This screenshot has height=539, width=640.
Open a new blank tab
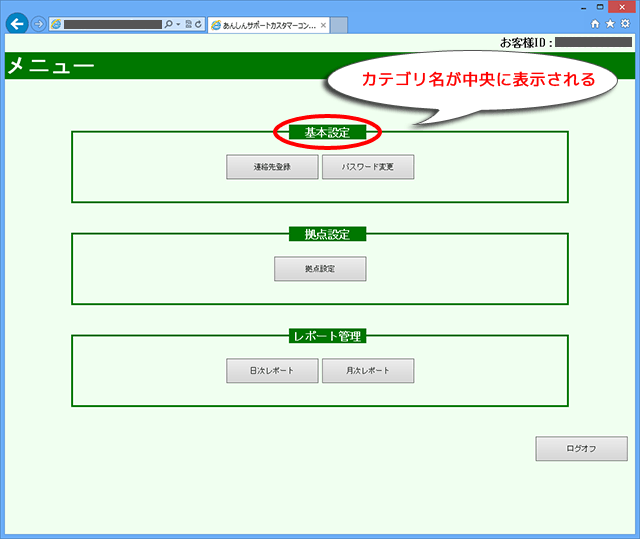tap(339, 25)
